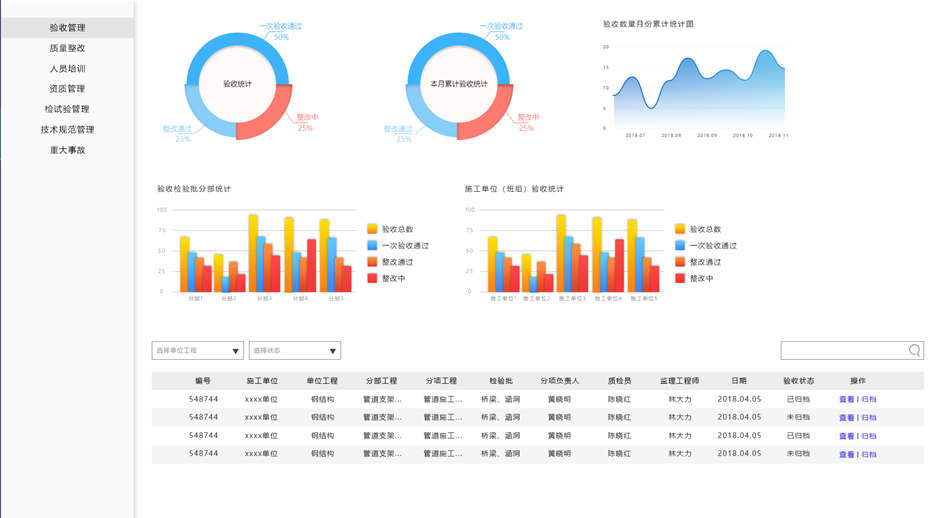This screenshot has width=943, height=518.
Task: Click the 施工单位4 axis label on the bar chart
Action: pyautogui.click(x=608, y=298)
